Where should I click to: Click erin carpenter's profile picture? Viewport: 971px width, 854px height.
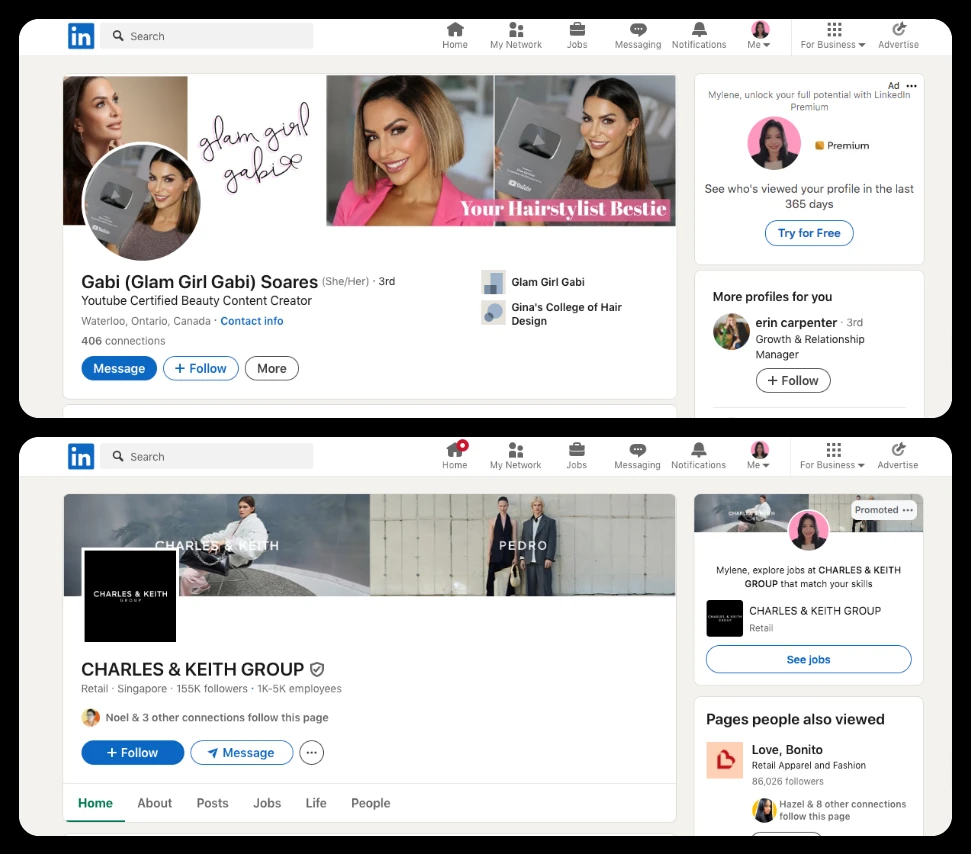tap(731, 332)
